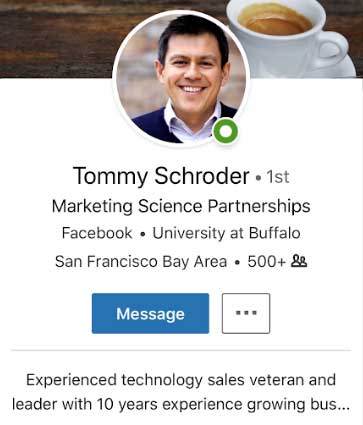Click the green online status indicator
Screen dimensions: 363x425
226,131
